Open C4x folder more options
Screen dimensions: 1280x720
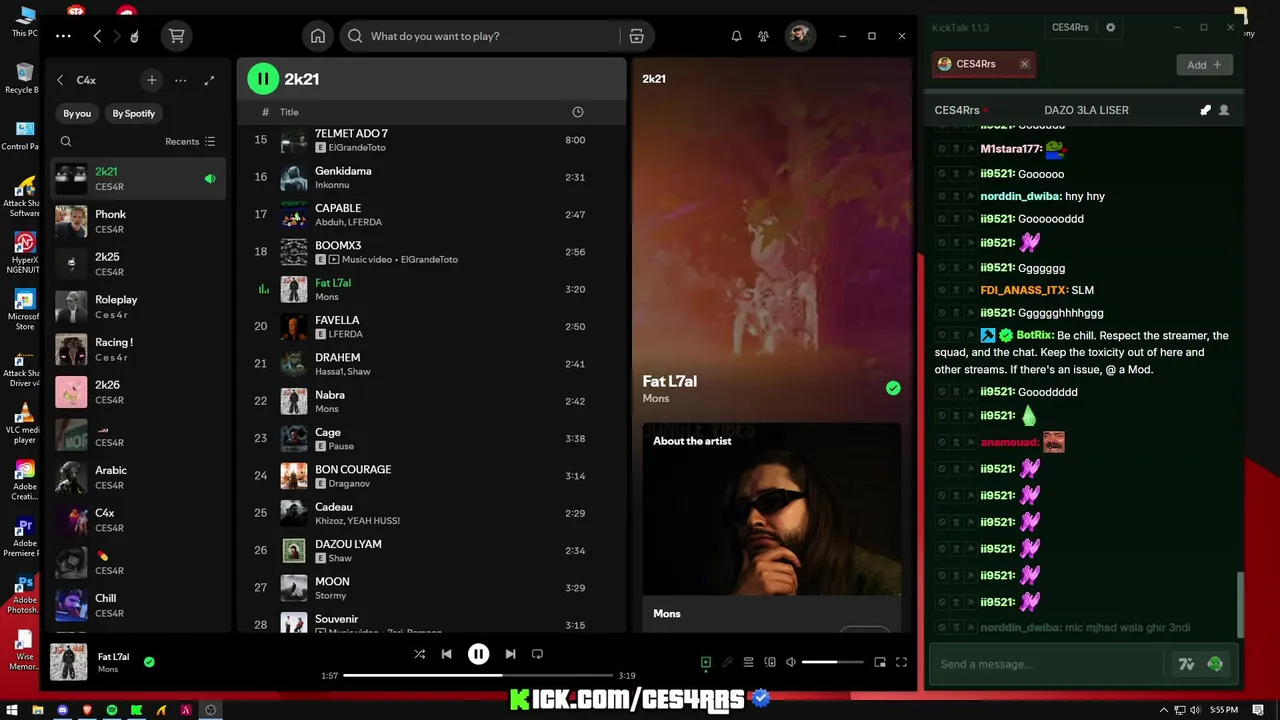180,80
